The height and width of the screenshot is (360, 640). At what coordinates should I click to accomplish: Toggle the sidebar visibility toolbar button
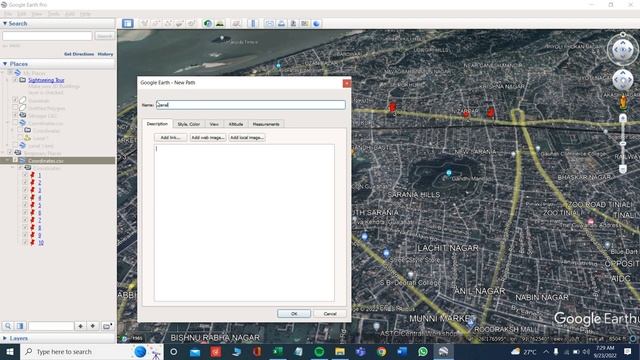coord(127,23)
